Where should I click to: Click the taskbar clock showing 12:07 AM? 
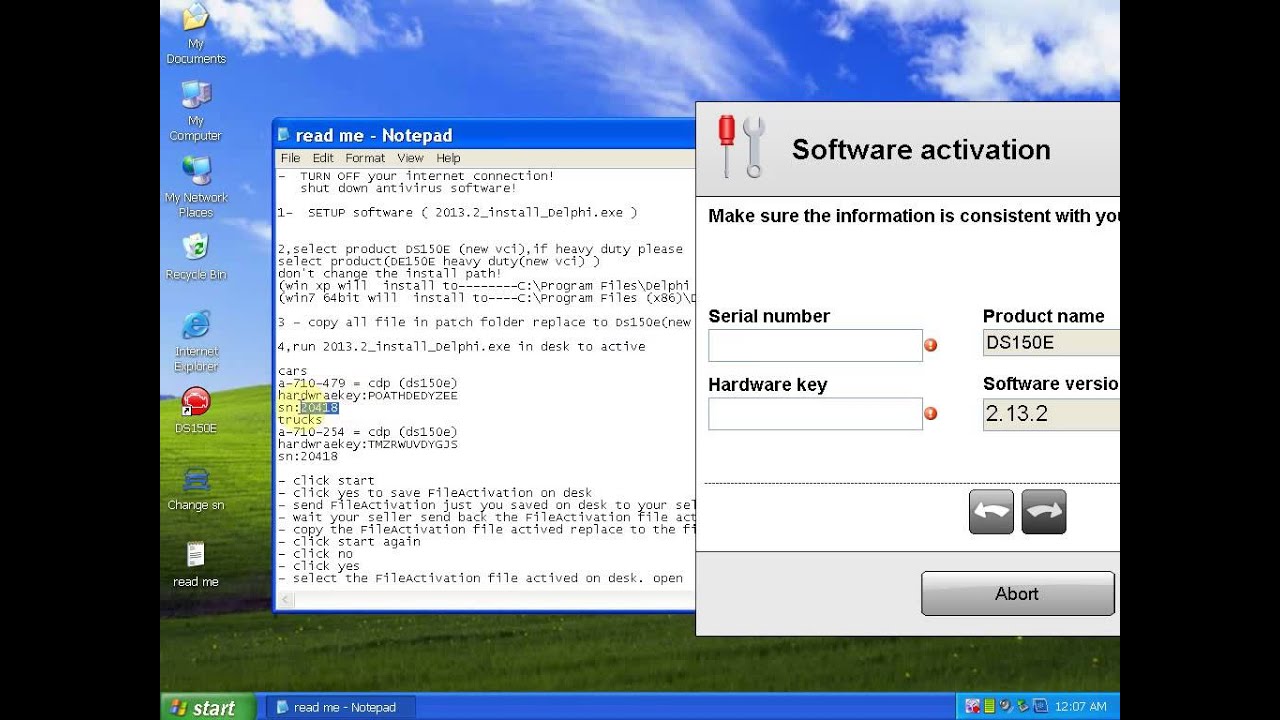click(x=1079, y=707)
